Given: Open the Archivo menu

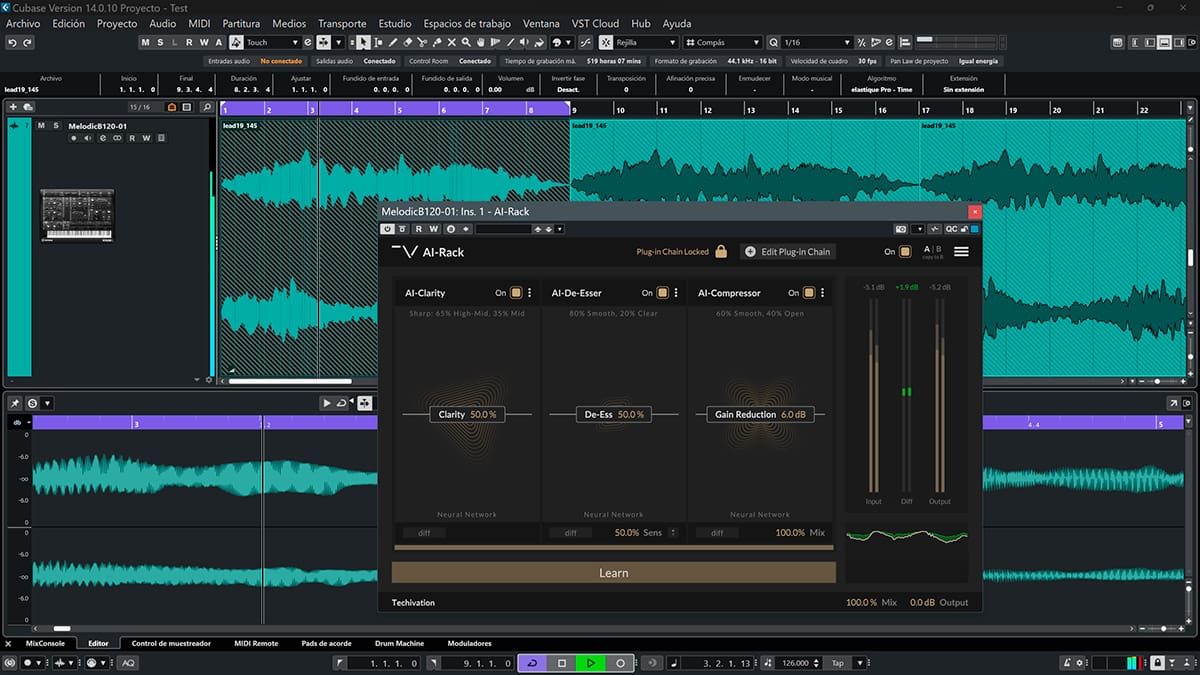Looking at the screenshot, I should (23, 23).
